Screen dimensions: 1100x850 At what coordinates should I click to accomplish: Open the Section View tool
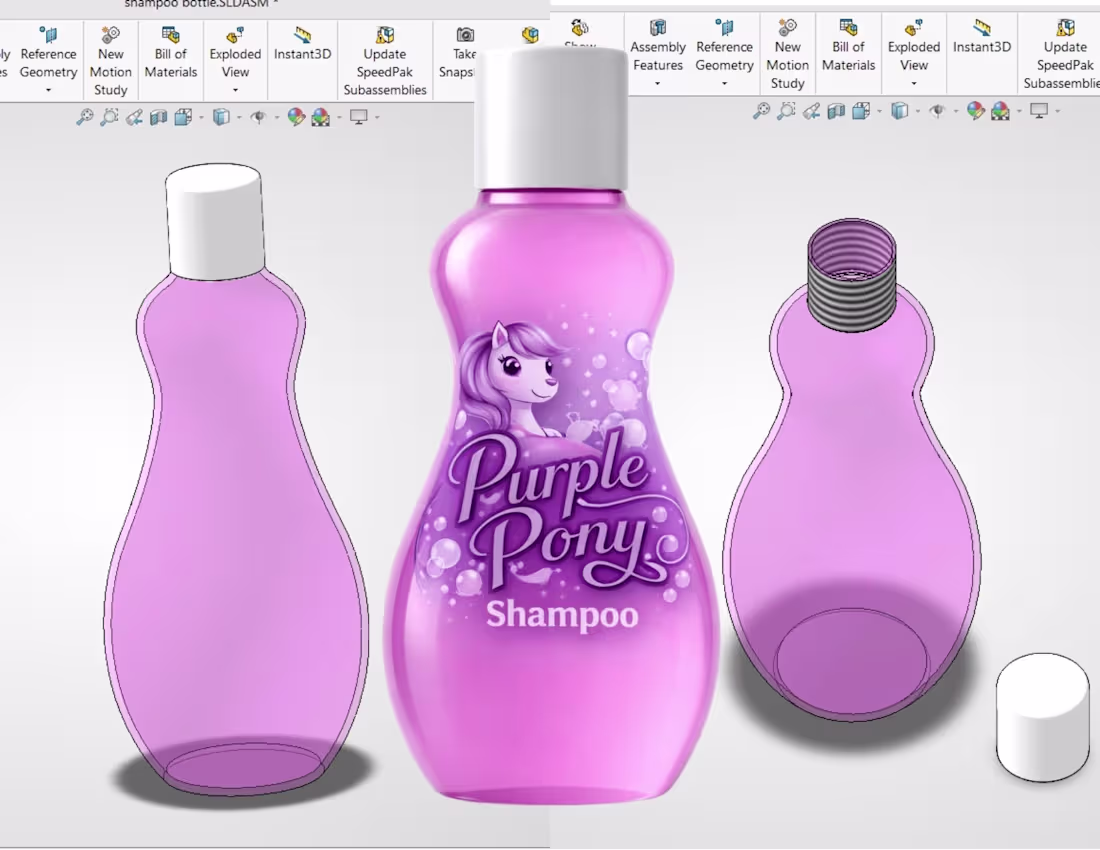(158, 116)
